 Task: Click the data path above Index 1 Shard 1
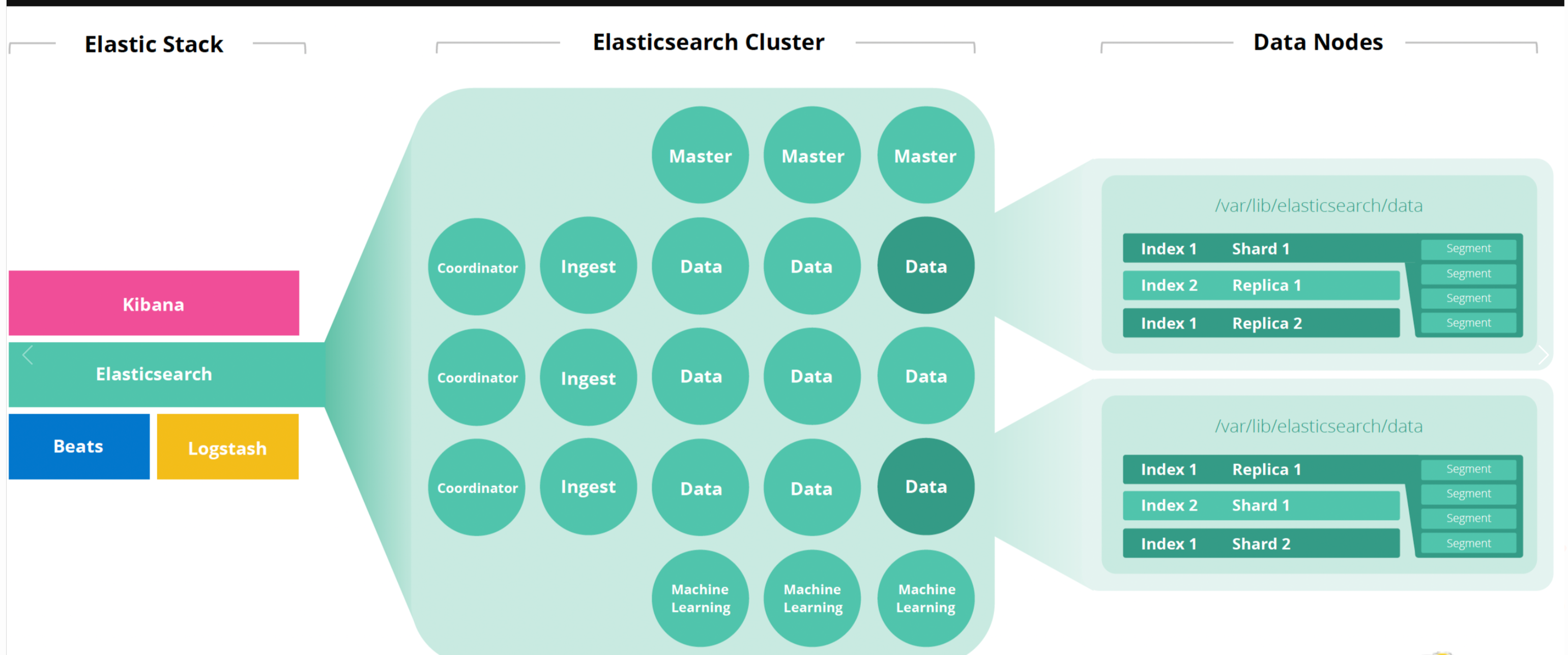[x=1318, y=206]
